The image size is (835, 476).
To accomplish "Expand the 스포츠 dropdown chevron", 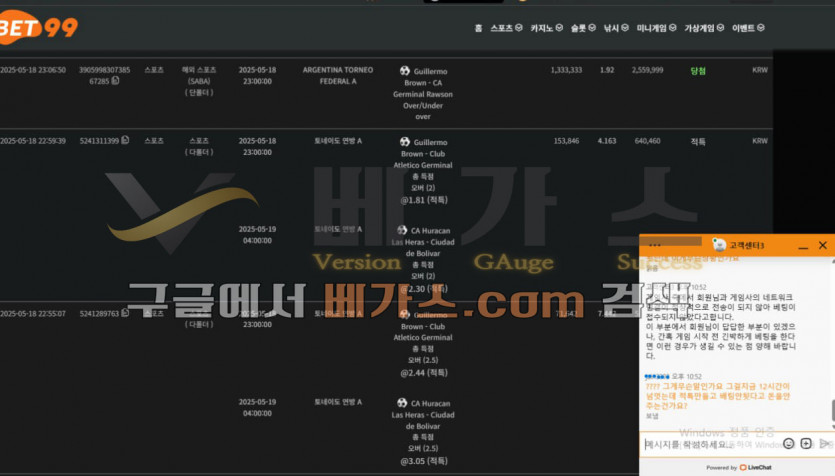I will tap(519, 28).
